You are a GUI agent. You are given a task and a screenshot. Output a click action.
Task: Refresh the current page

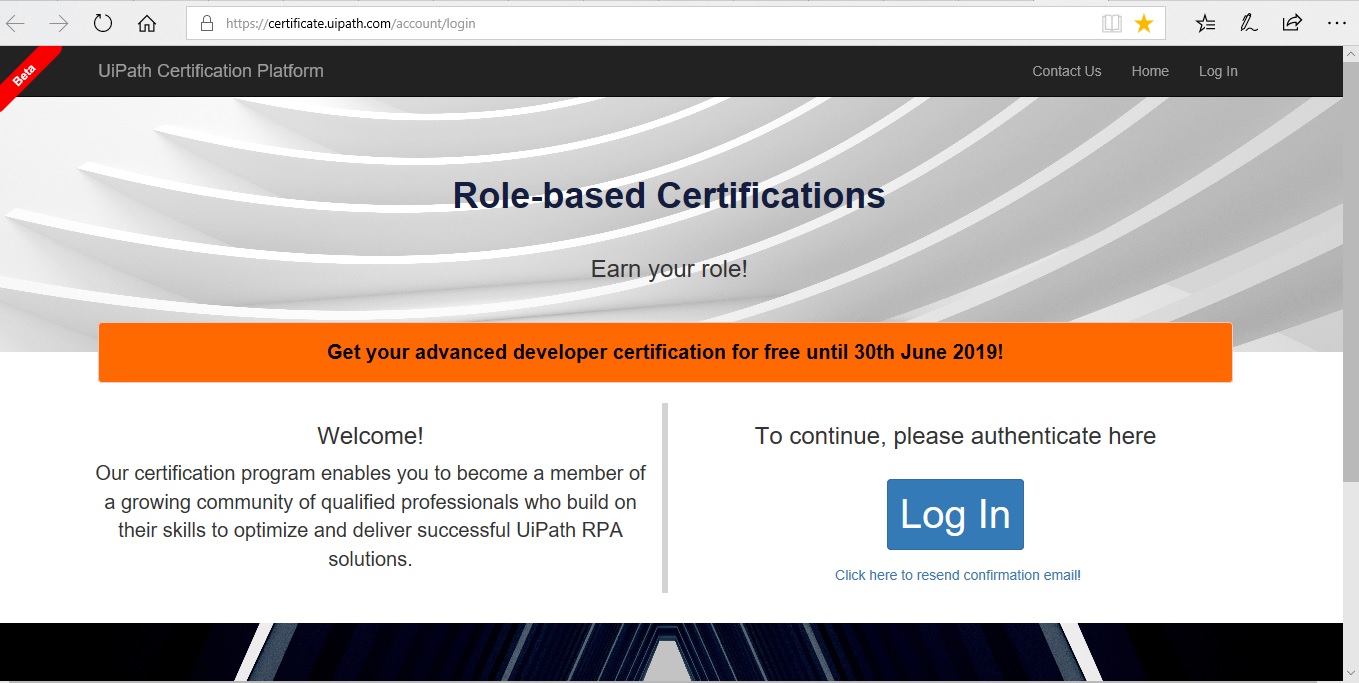[103, 22]
